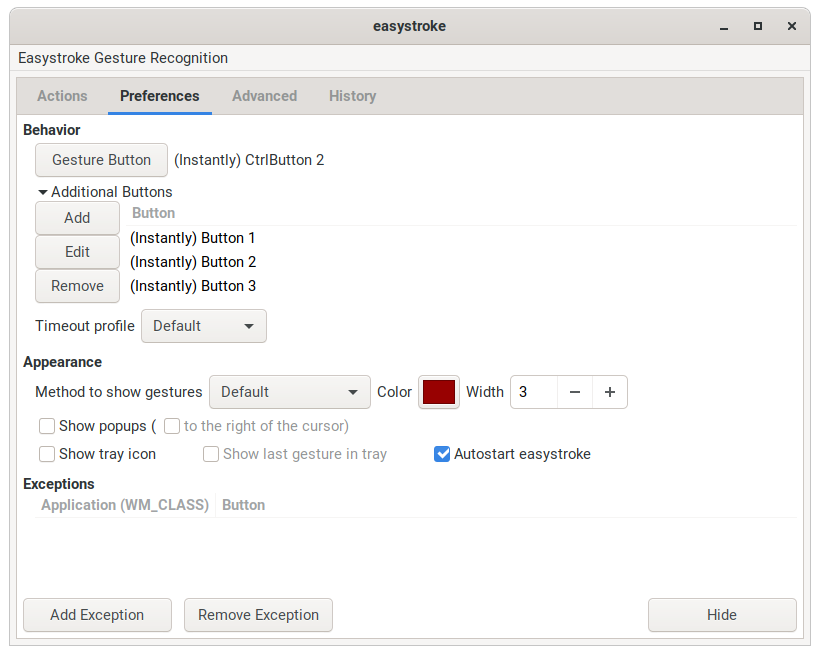Toggle 'to the right of the cursor' checkbox
The image size is (820, 655).
(172, 426)
